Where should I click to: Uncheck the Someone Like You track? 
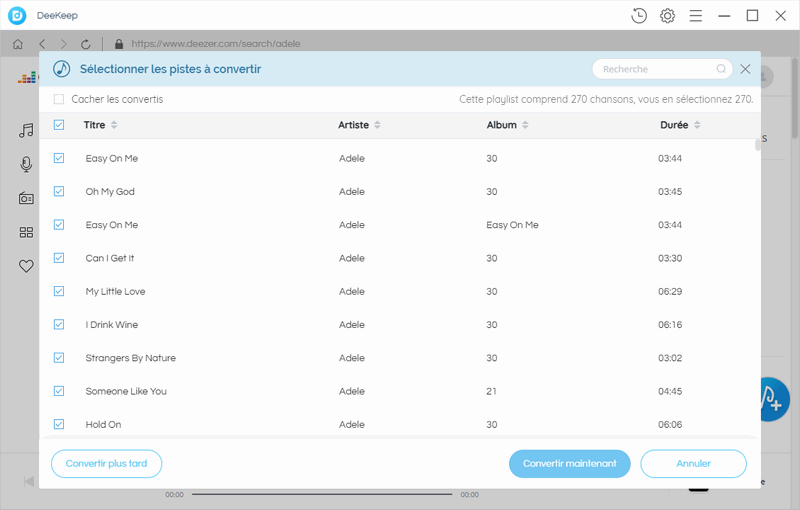[x=59, y=391]
